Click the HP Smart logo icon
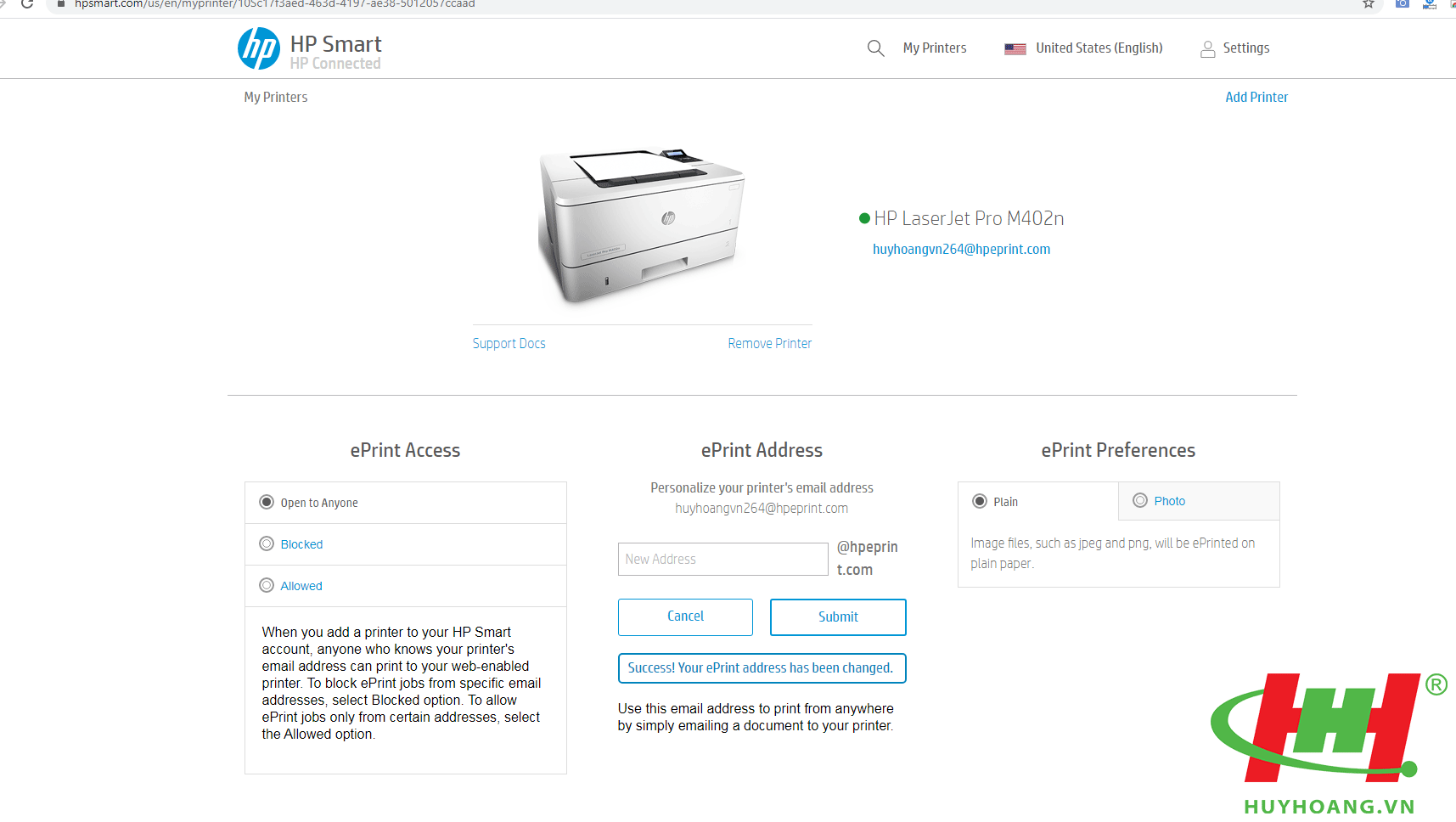The width and height of the screenshot is (1456, 822). 258,48
